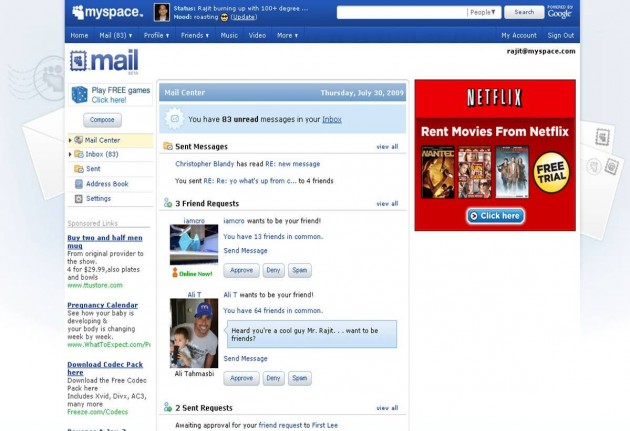630x431 pixels.
Task: Mark iamcro's friend request as Spam
Action: 300,270
